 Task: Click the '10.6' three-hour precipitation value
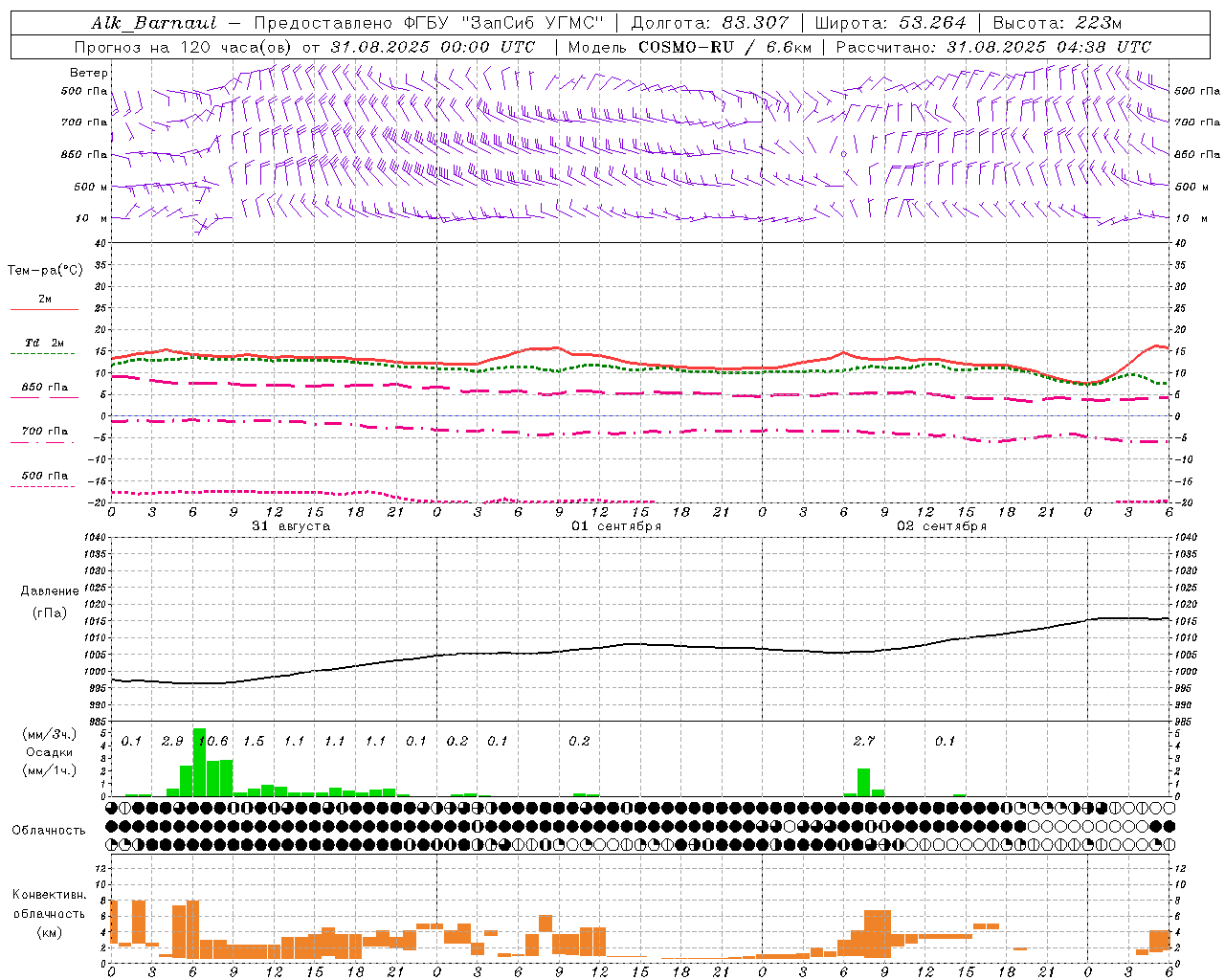[212, 742]
